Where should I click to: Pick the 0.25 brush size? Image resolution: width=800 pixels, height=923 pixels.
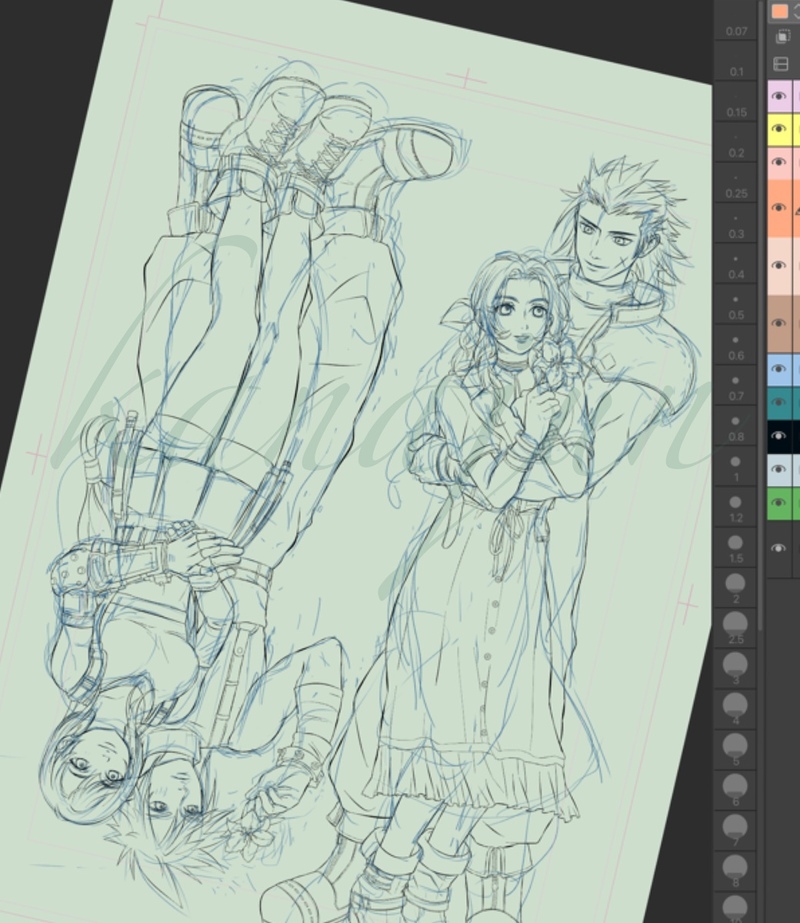pyautogui.click(x=736, y=183)
